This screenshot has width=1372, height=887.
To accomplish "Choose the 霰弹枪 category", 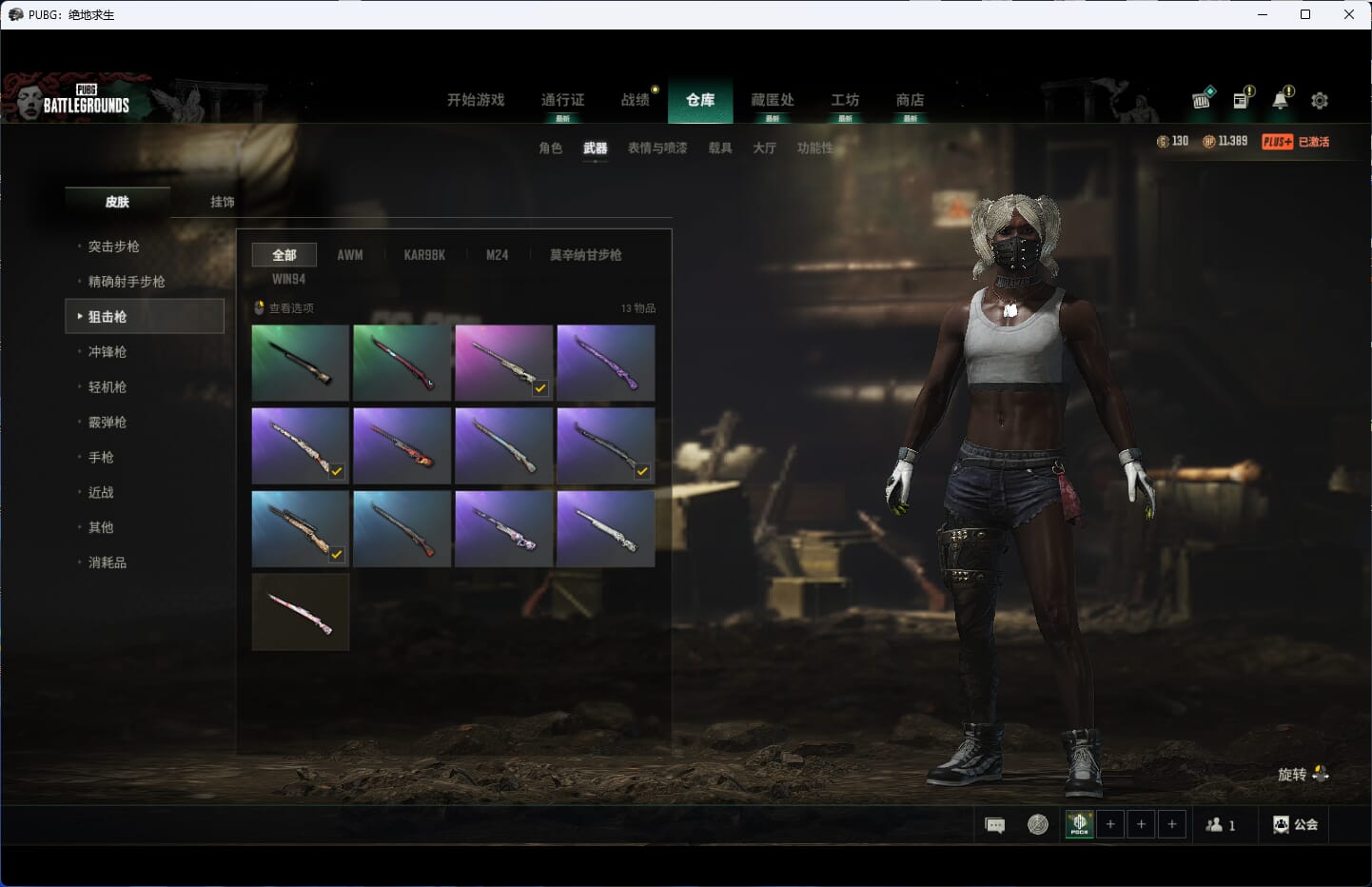I will (x=108, y=423).
